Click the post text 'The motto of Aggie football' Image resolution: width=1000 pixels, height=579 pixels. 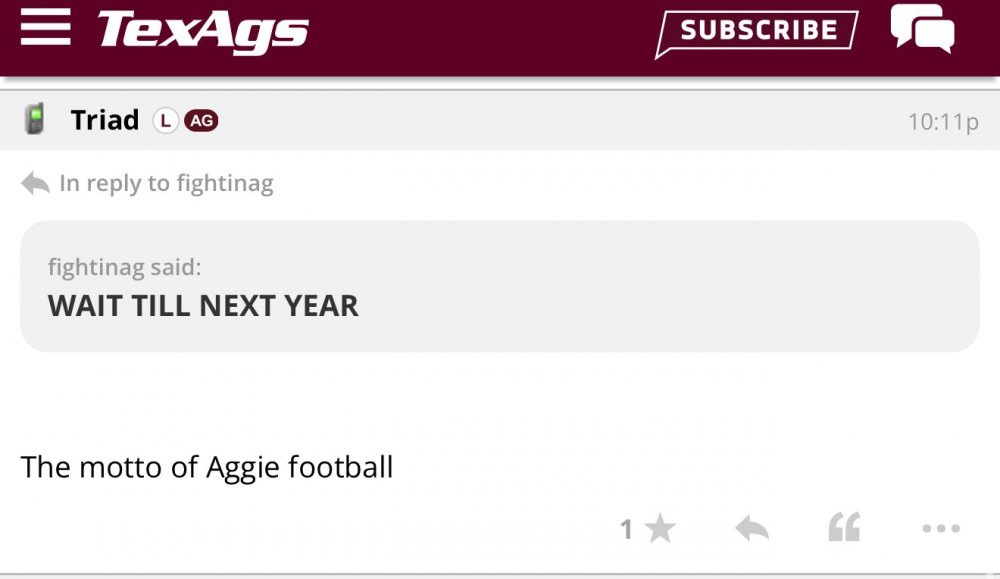[207, 467]
